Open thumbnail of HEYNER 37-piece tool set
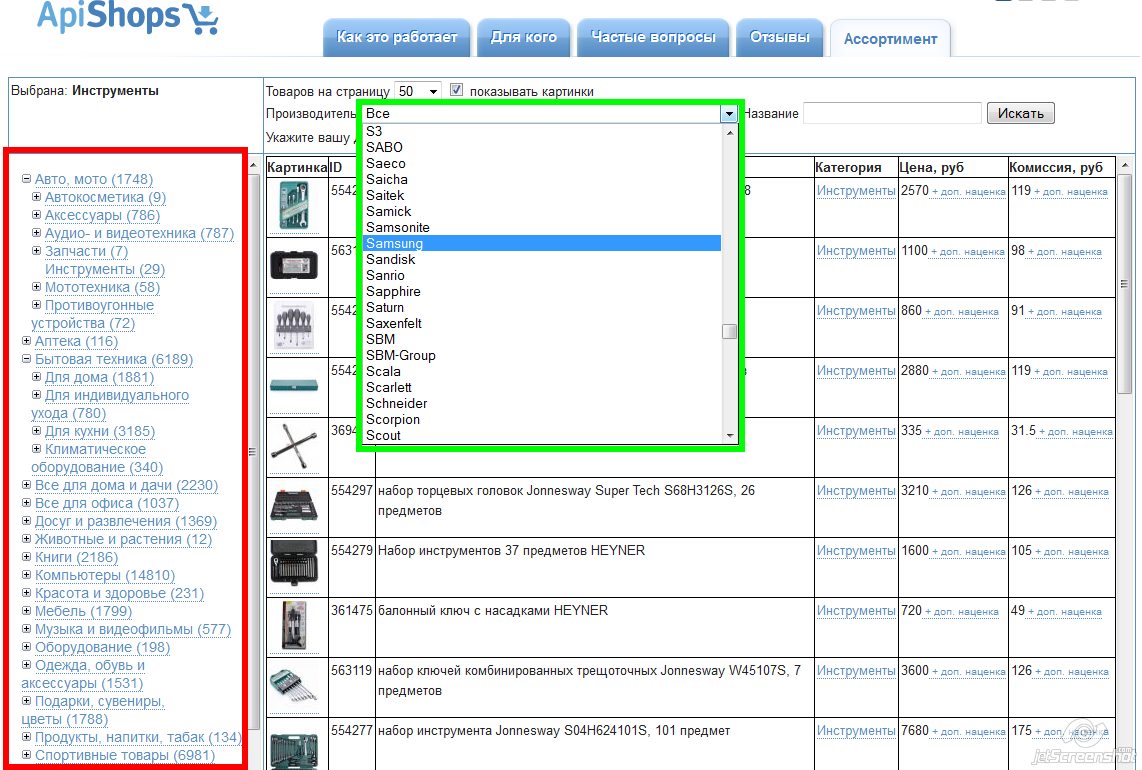Screen dimensions: 1142x770 [x=293, y=562]
